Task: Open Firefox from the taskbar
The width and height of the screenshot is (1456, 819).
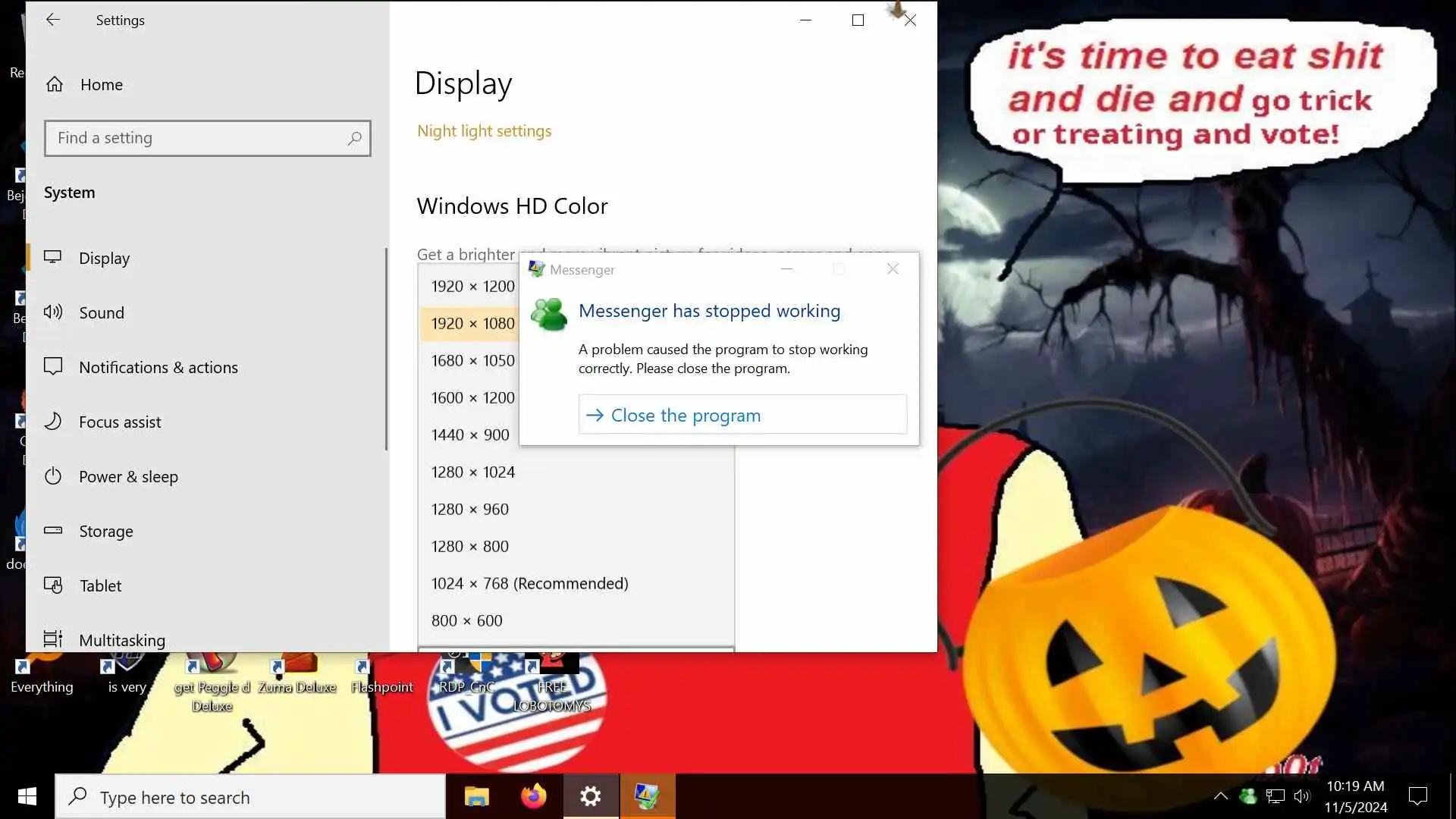Action: (x=533, y=796)
